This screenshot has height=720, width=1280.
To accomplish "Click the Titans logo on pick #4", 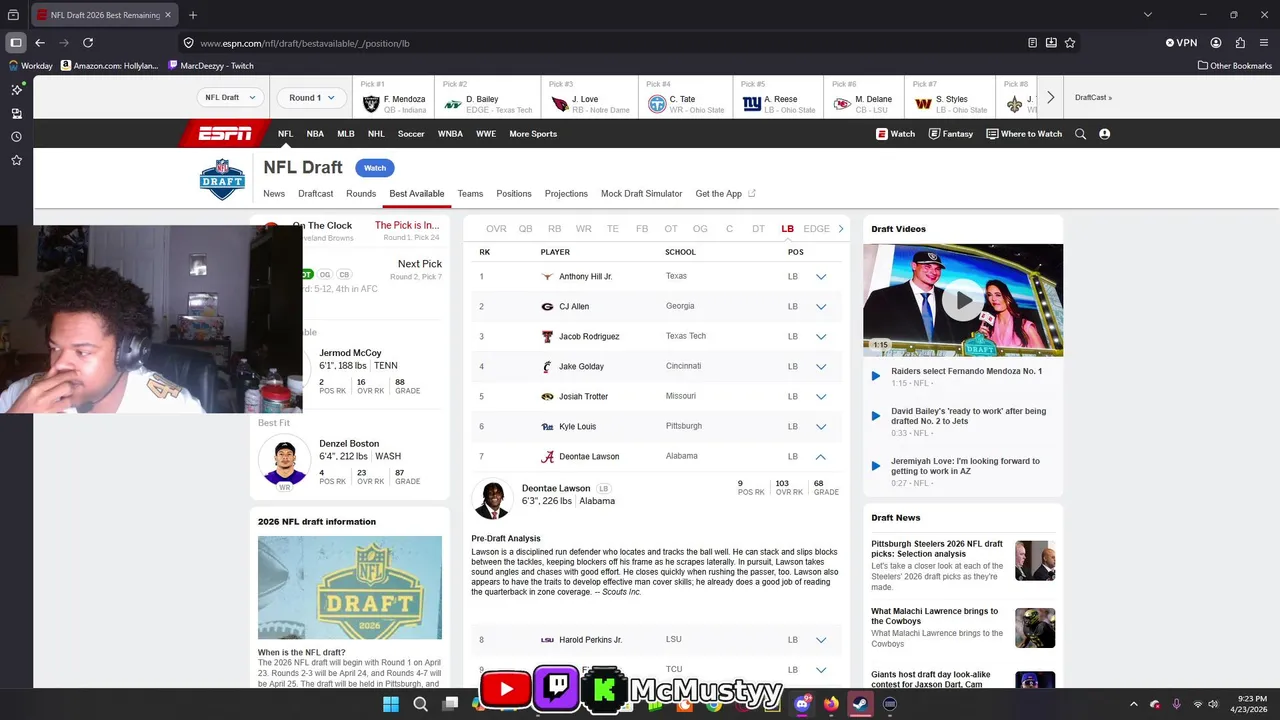I will pos(657,104).
